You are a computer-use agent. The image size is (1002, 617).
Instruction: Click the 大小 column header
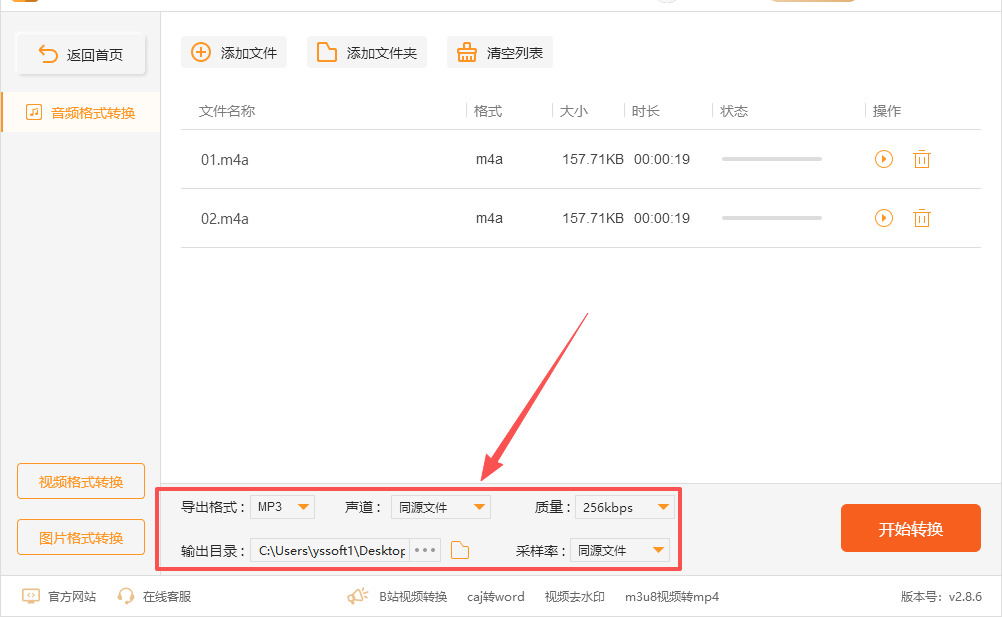click(x=573, y=111)
